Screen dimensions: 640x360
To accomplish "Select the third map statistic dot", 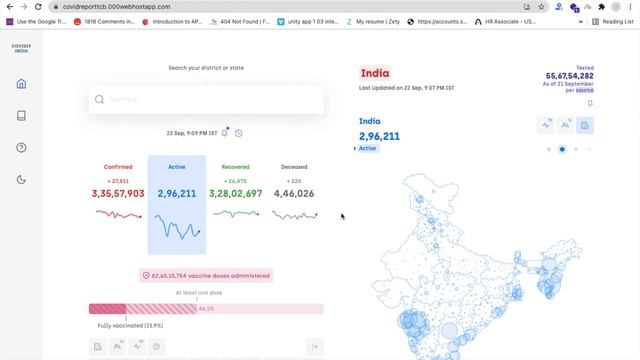I will [576, 149].
